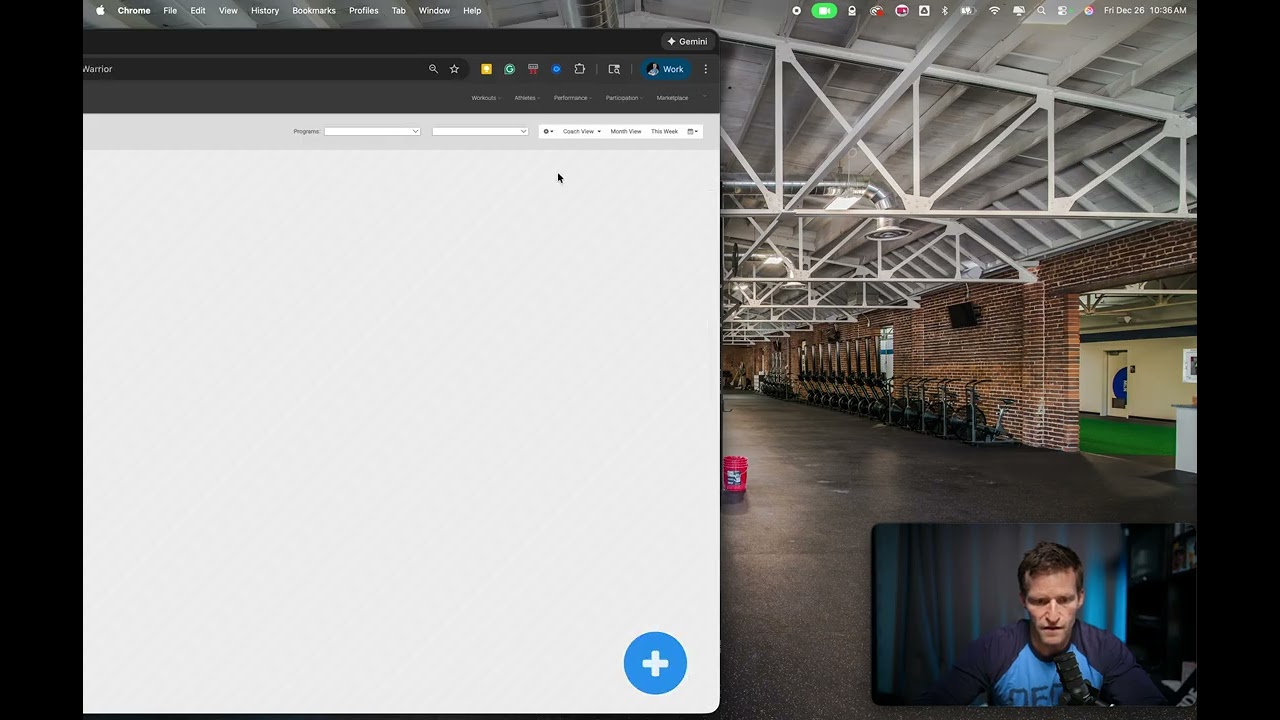Jump to This Week
Image resolution: width=1280 pixels, height=720 pixels.
[664, 131]
